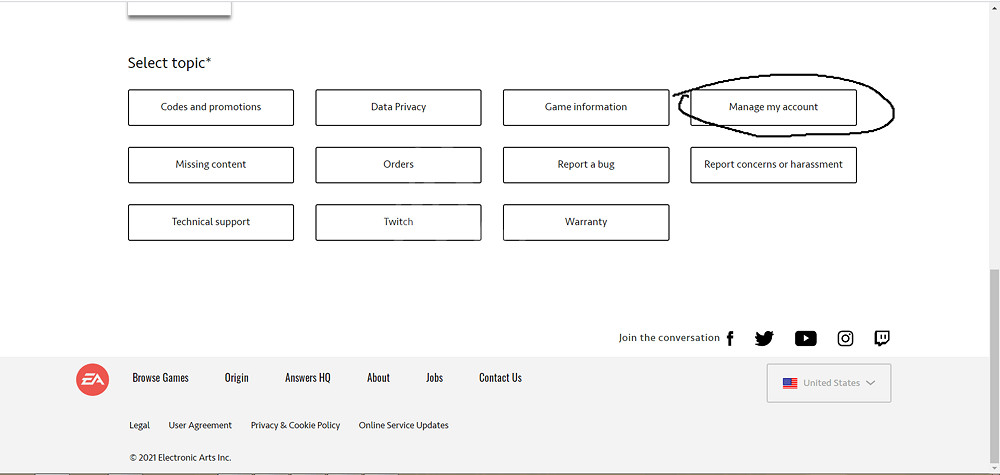Open EA's Twitter bird icon
This screenshot has width=1000, height=475.
click(764, 338)
